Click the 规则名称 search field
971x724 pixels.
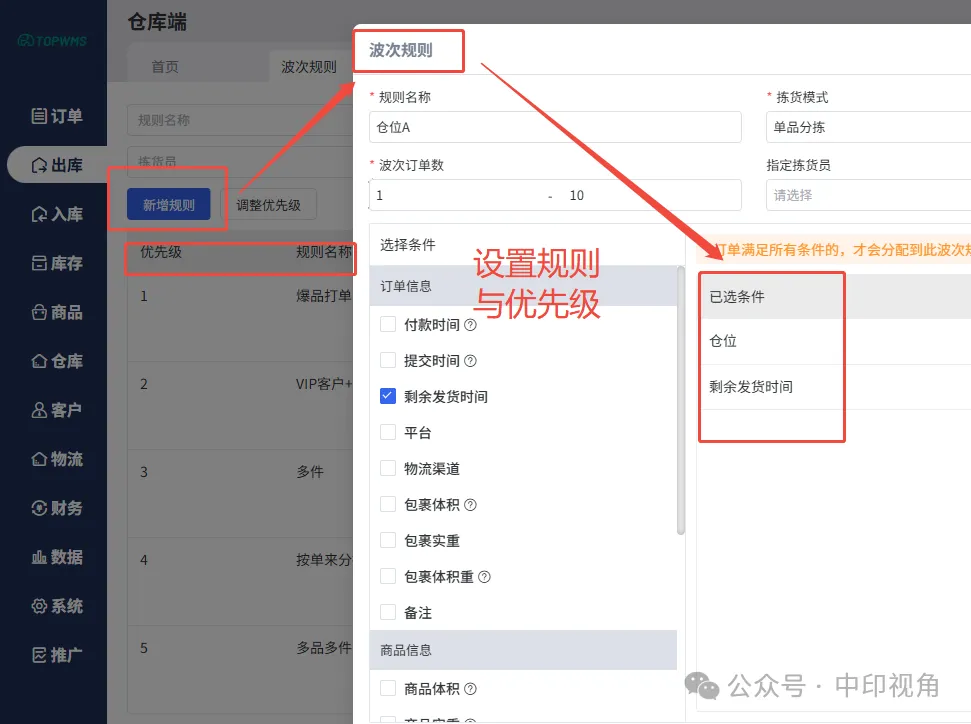point(240,120)
